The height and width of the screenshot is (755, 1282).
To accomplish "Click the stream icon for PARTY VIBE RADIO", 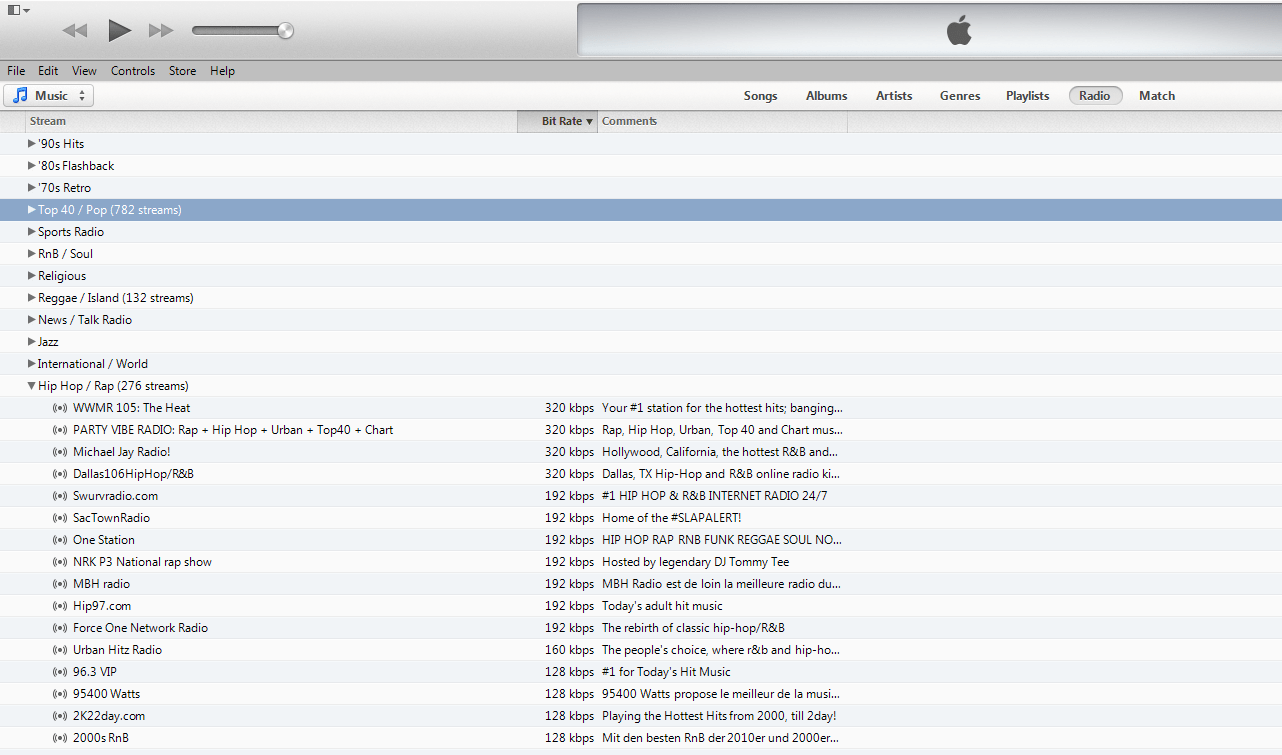I will pos(60,430).
